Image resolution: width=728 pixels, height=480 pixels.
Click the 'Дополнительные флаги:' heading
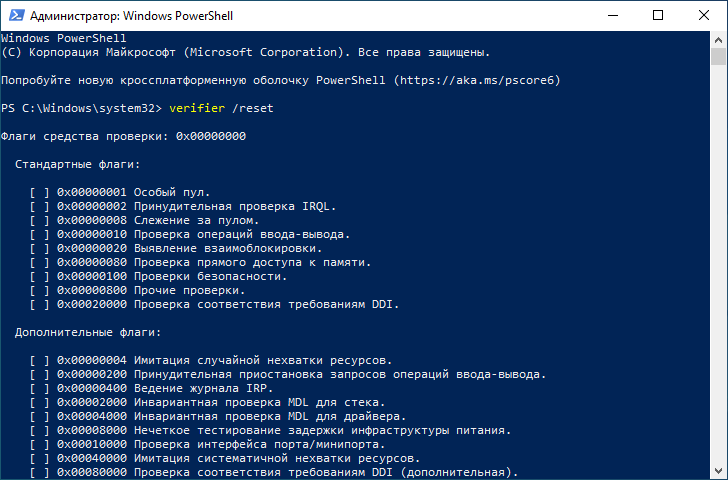88,332
